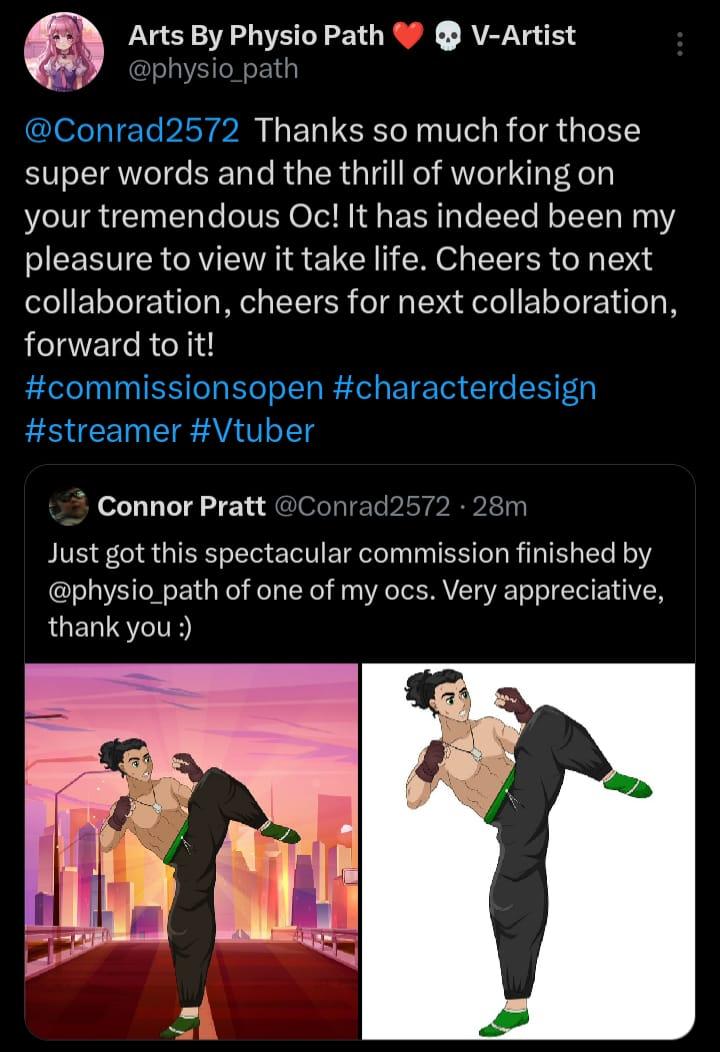This screenshot has height=1052, width=720.
Task: Click Connor Pratt's small profile avatar
Action: [x=69, y=507]
